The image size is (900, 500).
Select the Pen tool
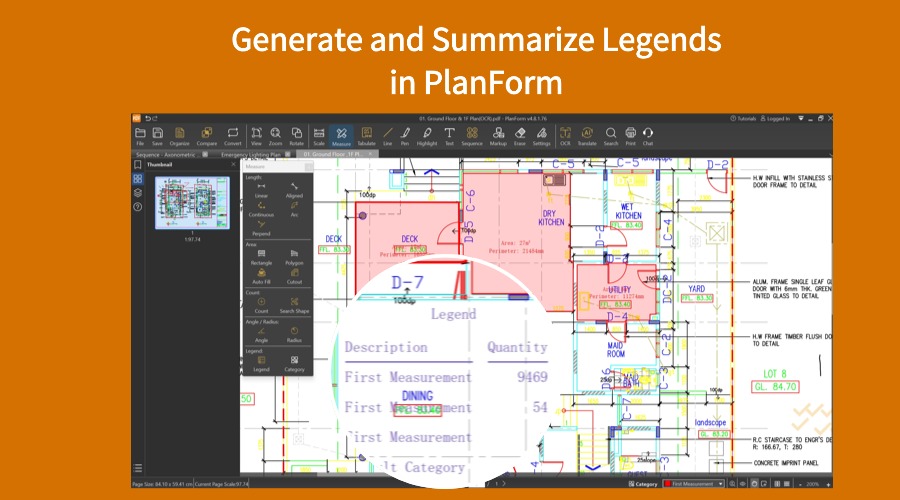405,137
